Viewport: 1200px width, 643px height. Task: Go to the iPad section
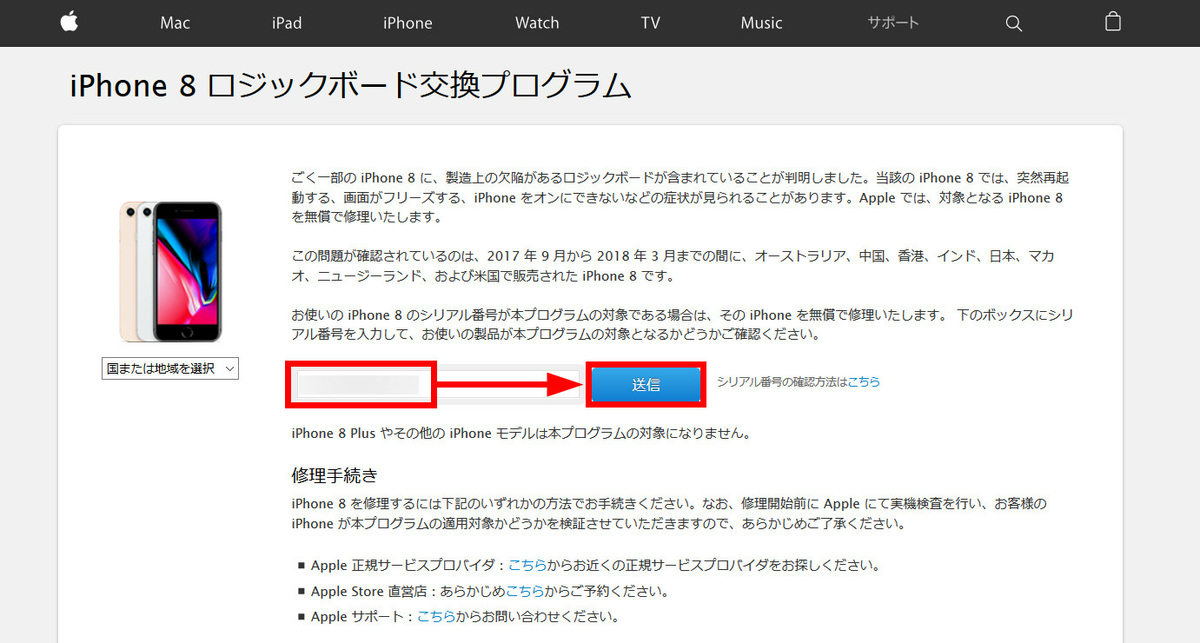(286, 23)
